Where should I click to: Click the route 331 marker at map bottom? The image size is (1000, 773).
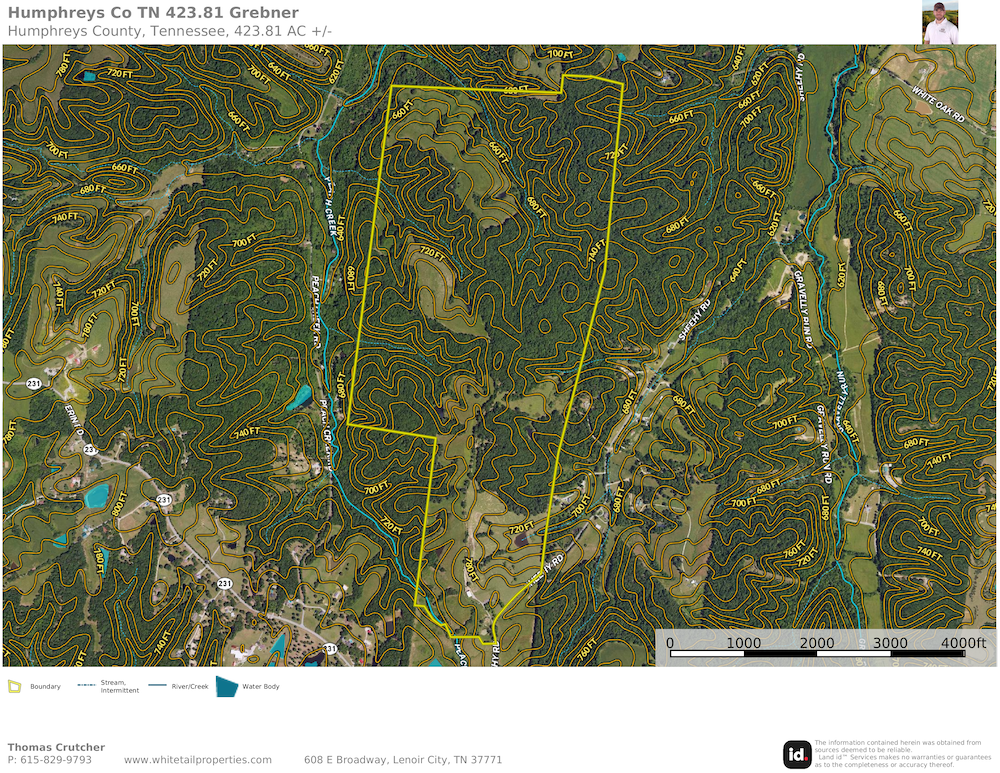330,650
